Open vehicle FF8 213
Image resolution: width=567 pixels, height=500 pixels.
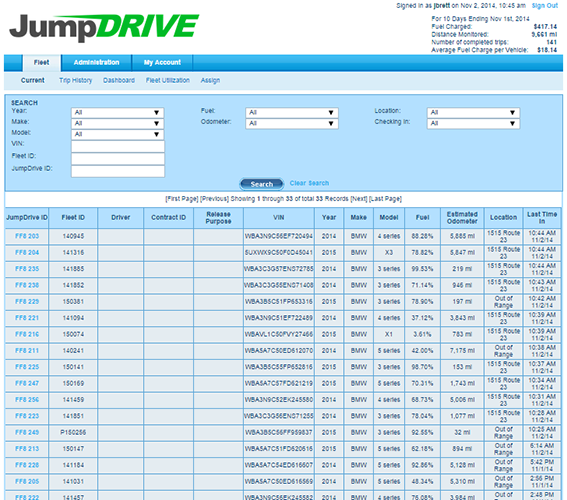click(27, 449)
